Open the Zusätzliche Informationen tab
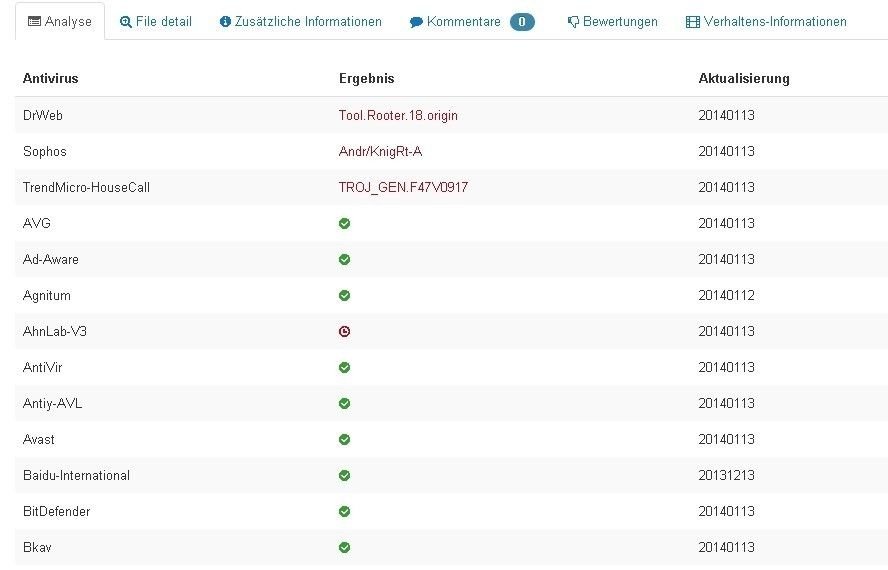The height and width of the screenshot is (570, 888). [x=301, y=22]
